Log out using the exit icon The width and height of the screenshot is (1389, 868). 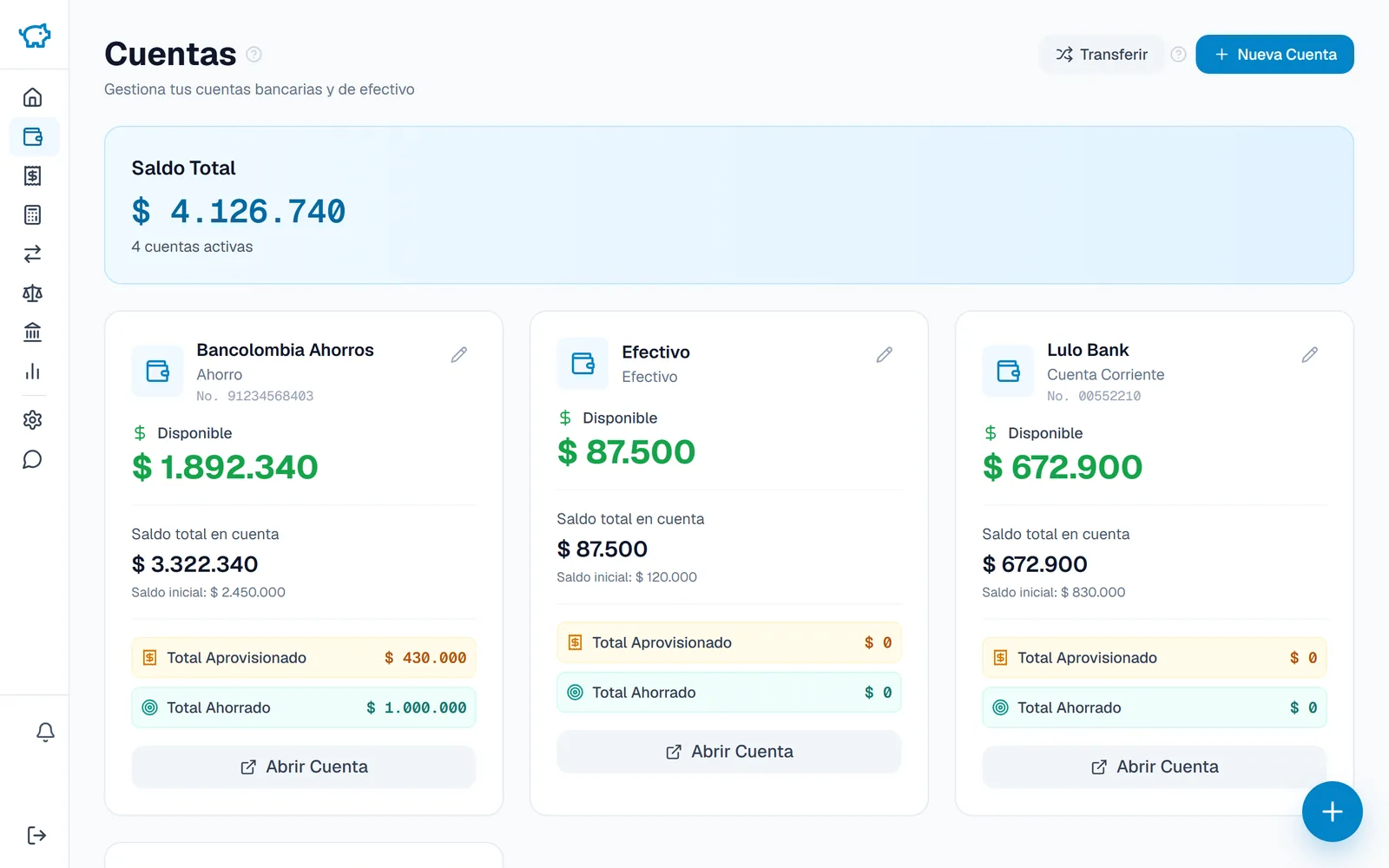pyautogui.click(x=36, y=835)
